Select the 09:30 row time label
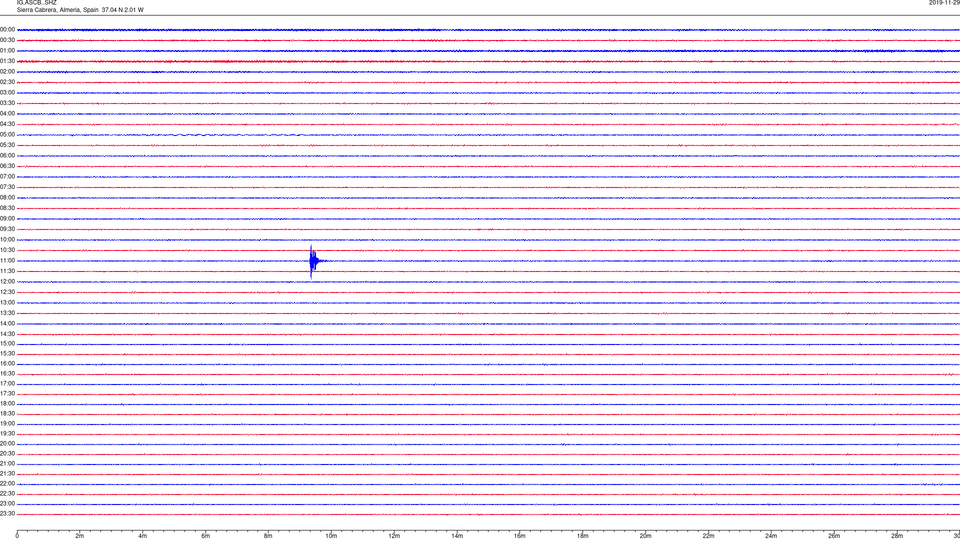Viewport: 960px width, 540px height. [8, 230]
